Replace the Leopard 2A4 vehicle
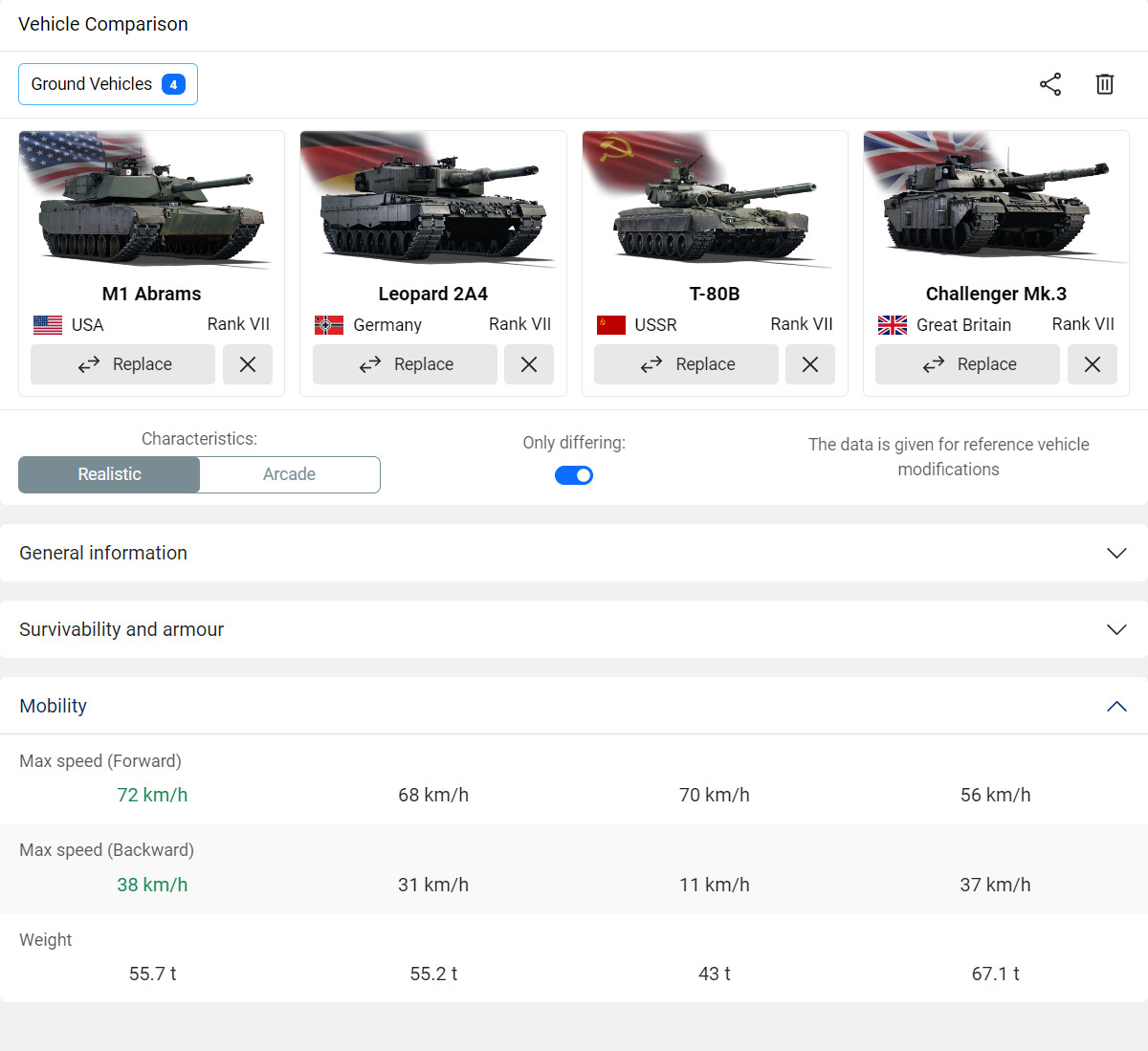Screen dimensions: 1148x1051 (x=405, y=364)
